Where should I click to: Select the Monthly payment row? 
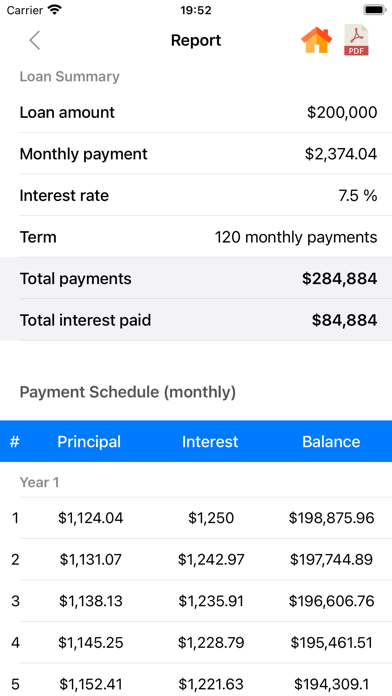click(x=196, y=154)
